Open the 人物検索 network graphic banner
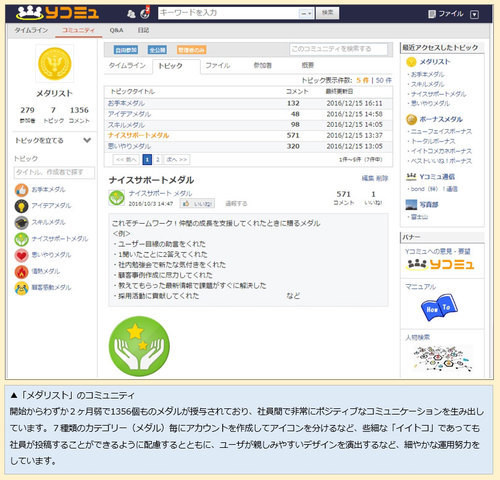The width and height of the screenshot is (500, 480). click(443, 359)
